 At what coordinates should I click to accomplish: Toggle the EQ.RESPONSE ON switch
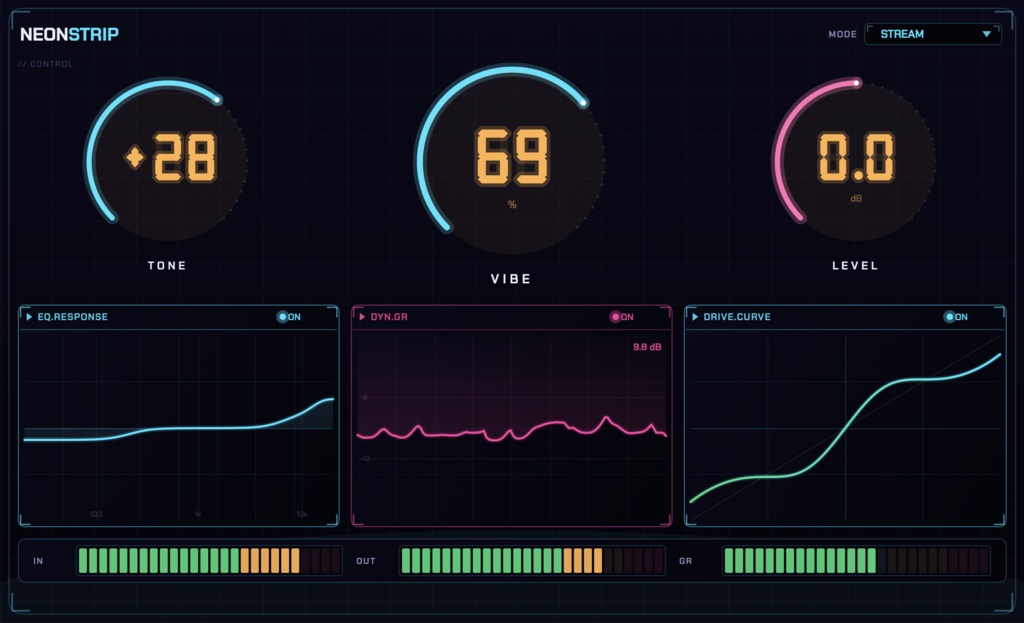pyautogui.click(x=289, y=317)
